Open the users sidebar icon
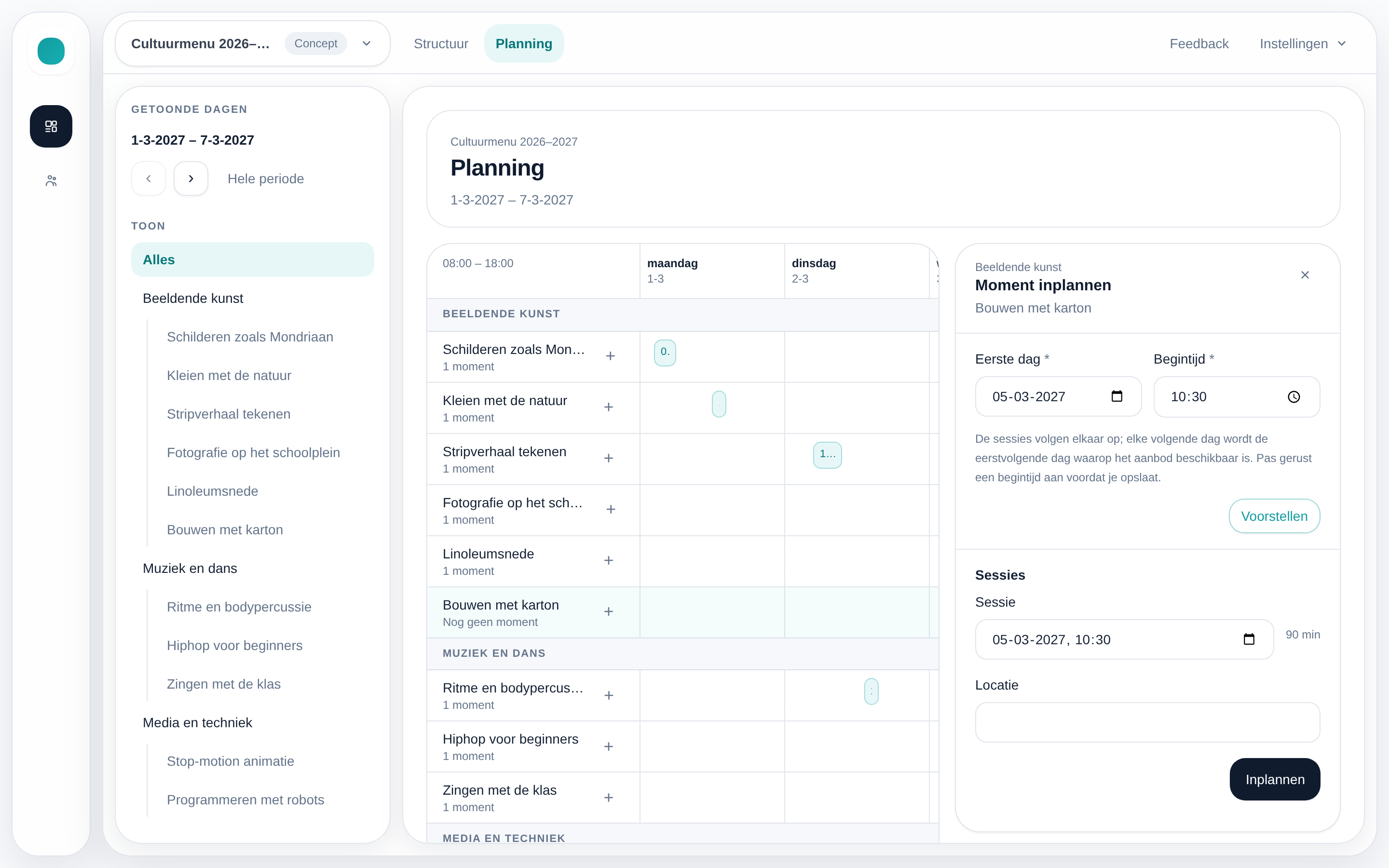1389x868 pixels. [51, 181]
